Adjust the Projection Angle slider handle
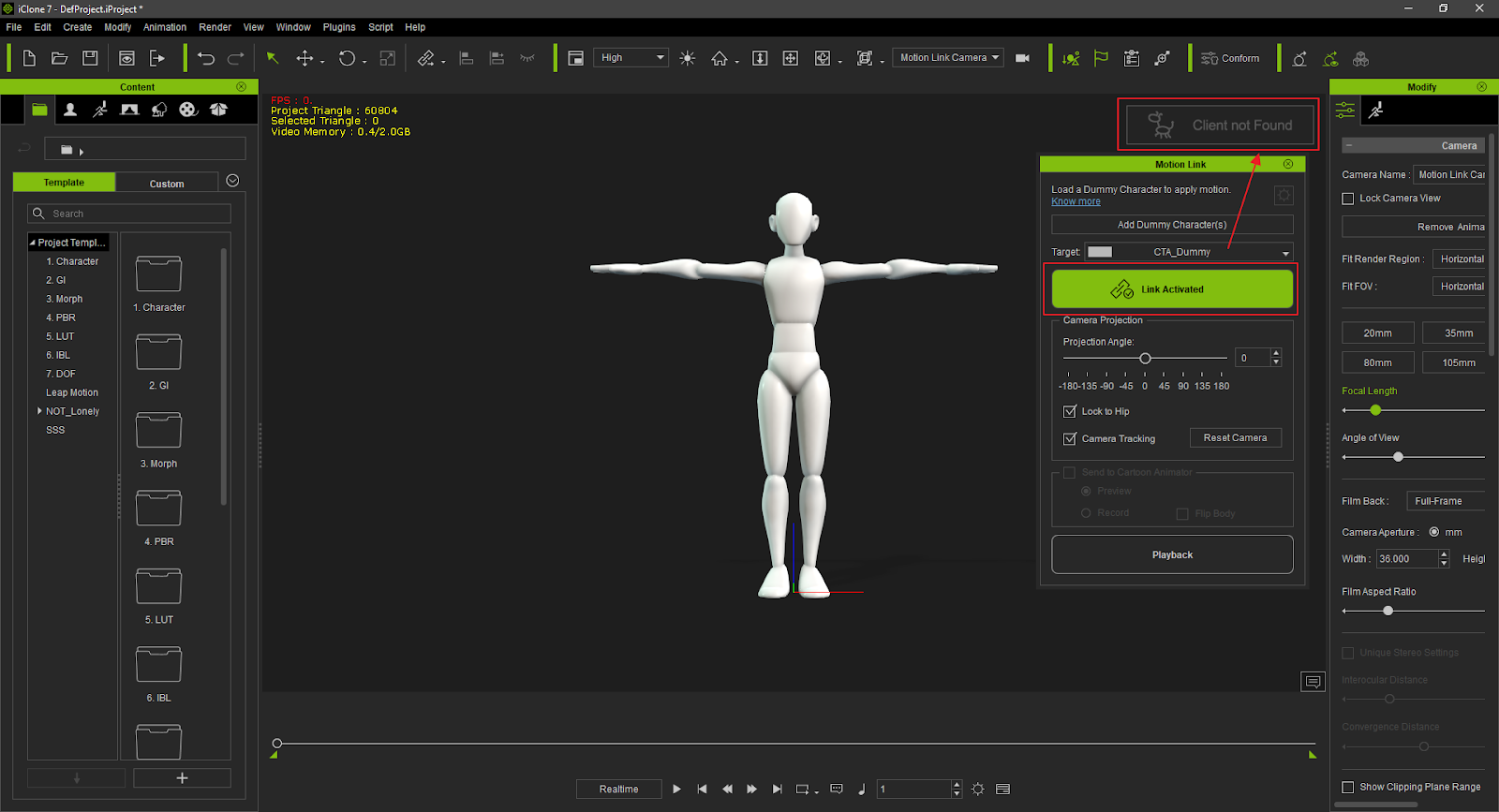The image size is (1499, 812). (1145, 359)
